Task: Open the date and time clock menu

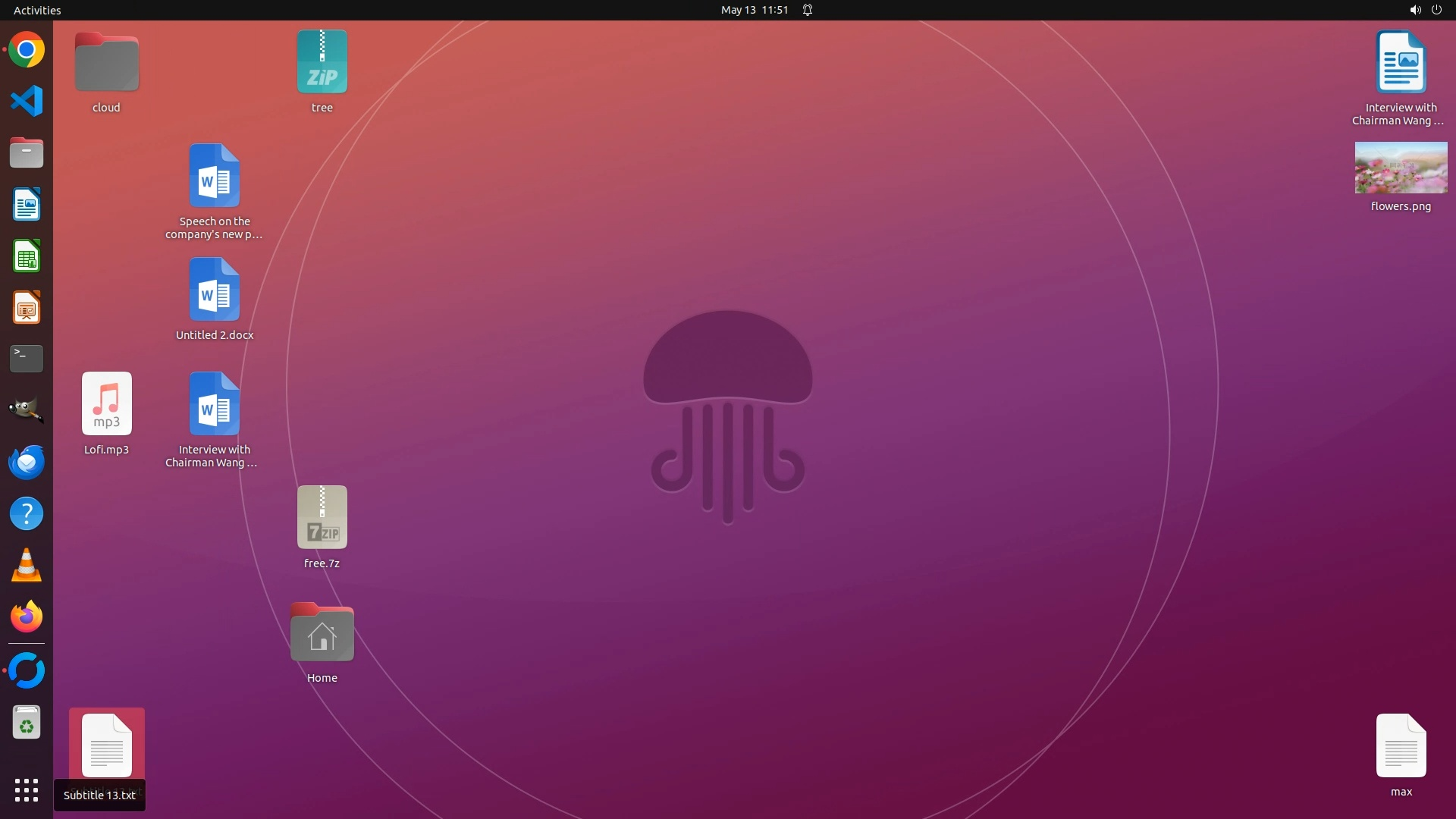Action: (x=754, y=10)
